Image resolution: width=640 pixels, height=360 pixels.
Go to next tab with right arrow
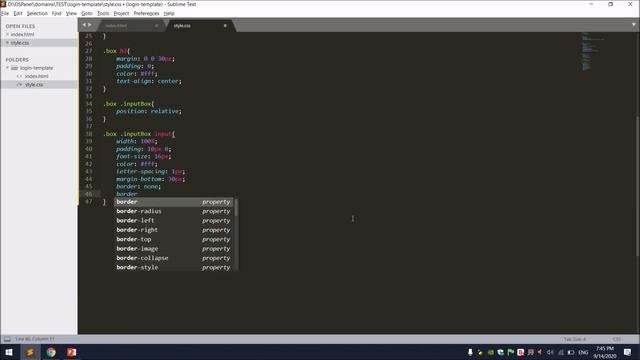pyautogui.click(x=90, y=25)
